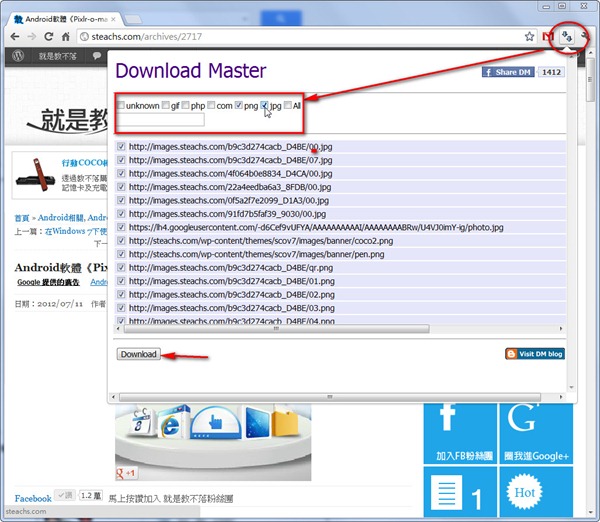Click the Hot badge tile

(539, 494)
